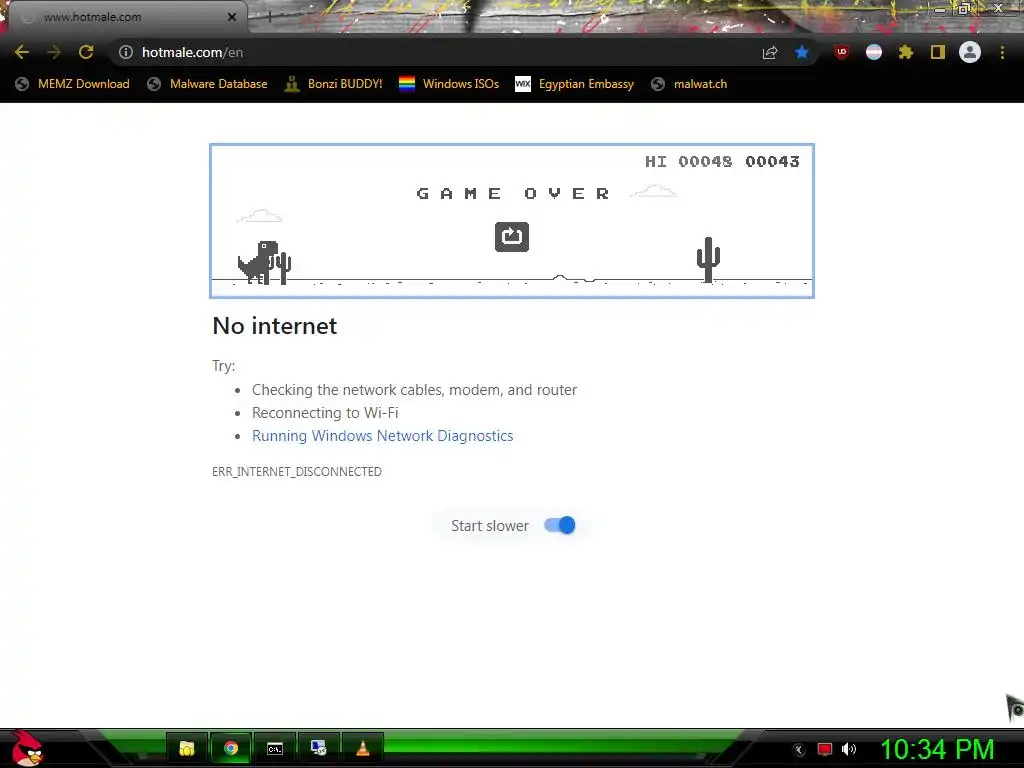The height and width of the screenshot is (768, 1024).
Task: Open the MEMZ Download bookmark
Action: (x=72, y=84)
